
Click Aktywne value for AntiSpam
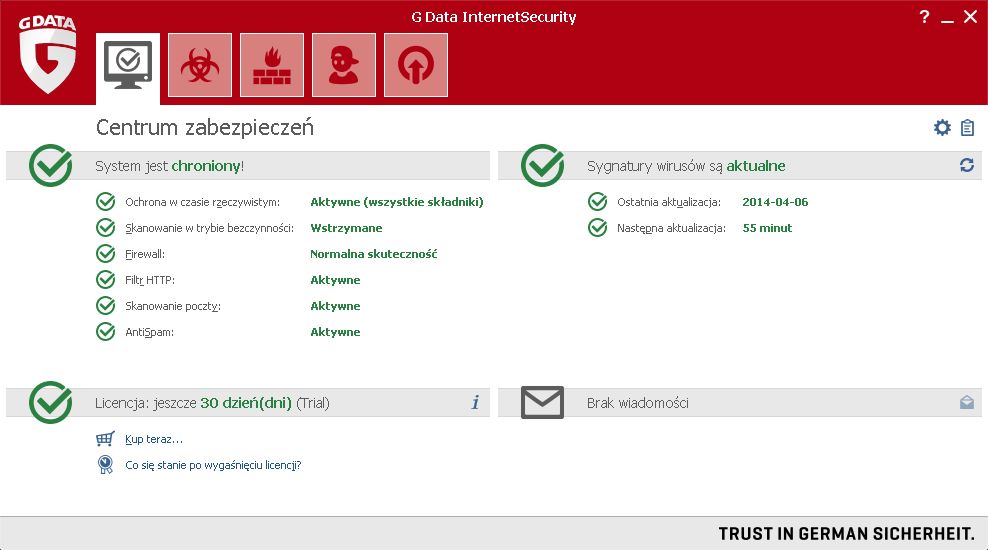[335, 332]
